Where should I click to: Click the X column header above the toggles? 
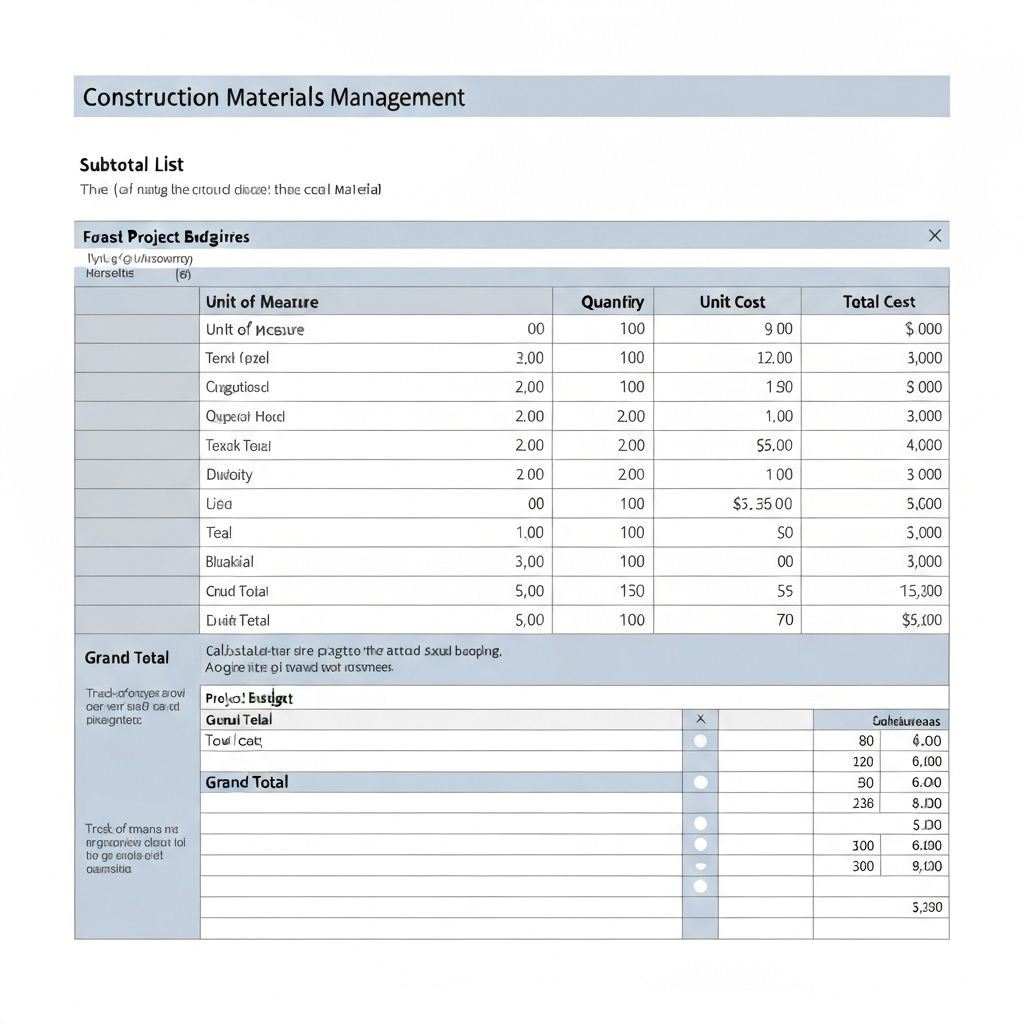[701, 719]
